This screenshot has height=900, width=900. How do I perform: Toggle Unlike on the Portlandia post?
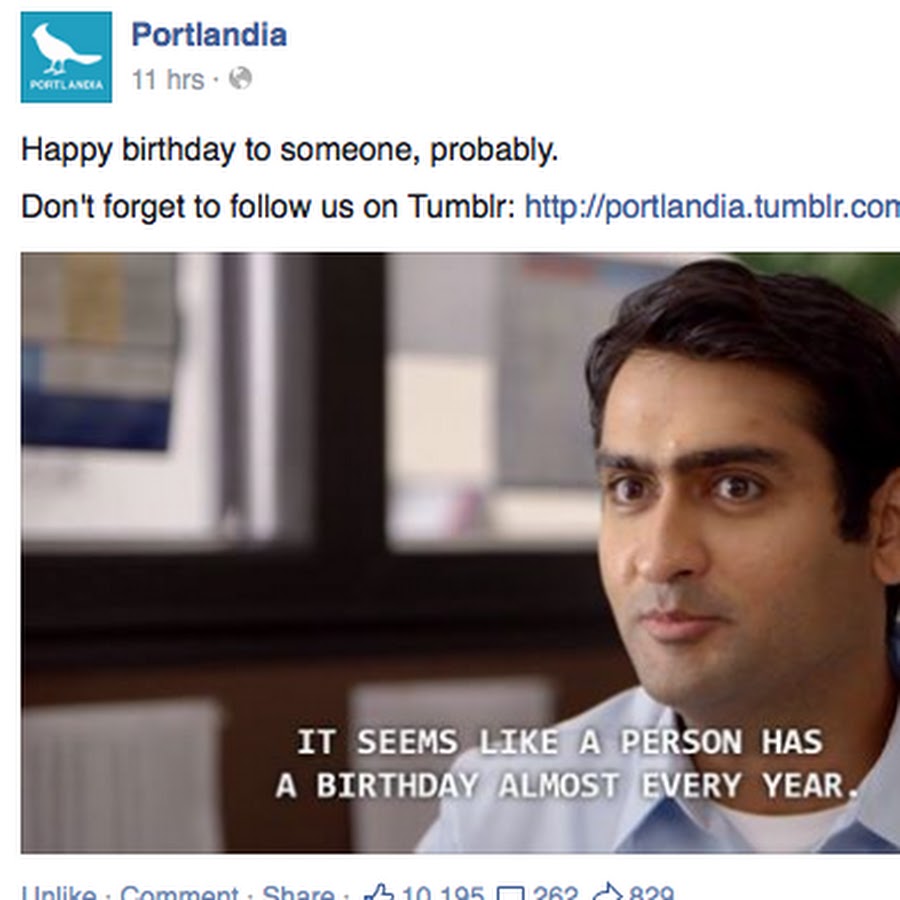pos(59,892)
